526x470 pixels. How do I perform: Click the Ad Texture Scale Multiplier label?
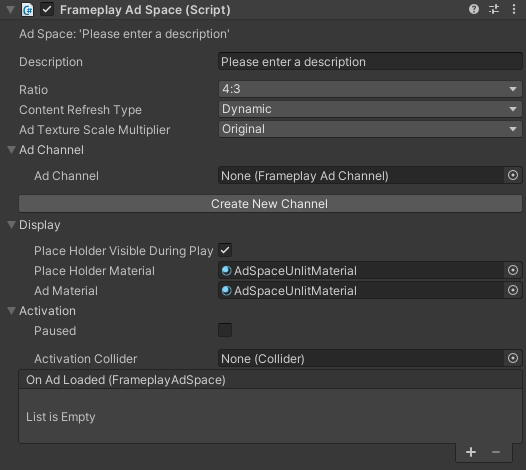(95, 130)
